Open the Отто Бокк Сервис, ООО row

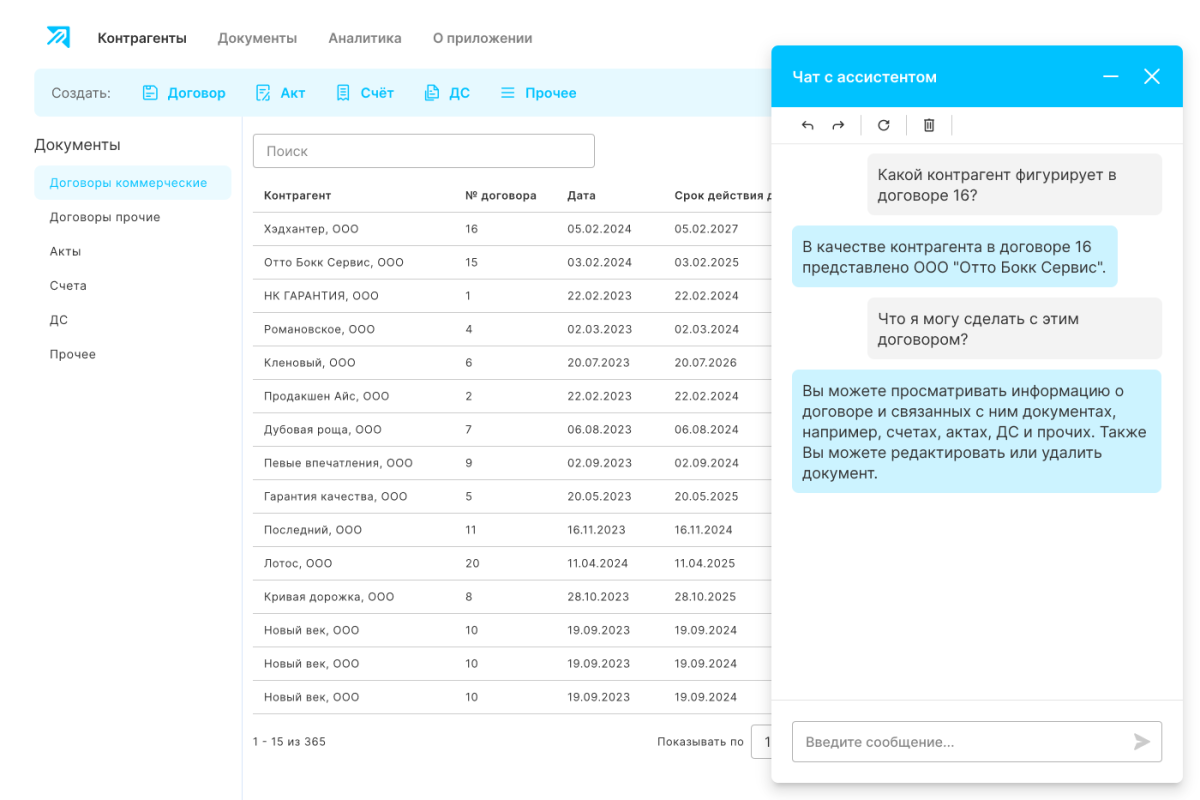click(512, 262)
